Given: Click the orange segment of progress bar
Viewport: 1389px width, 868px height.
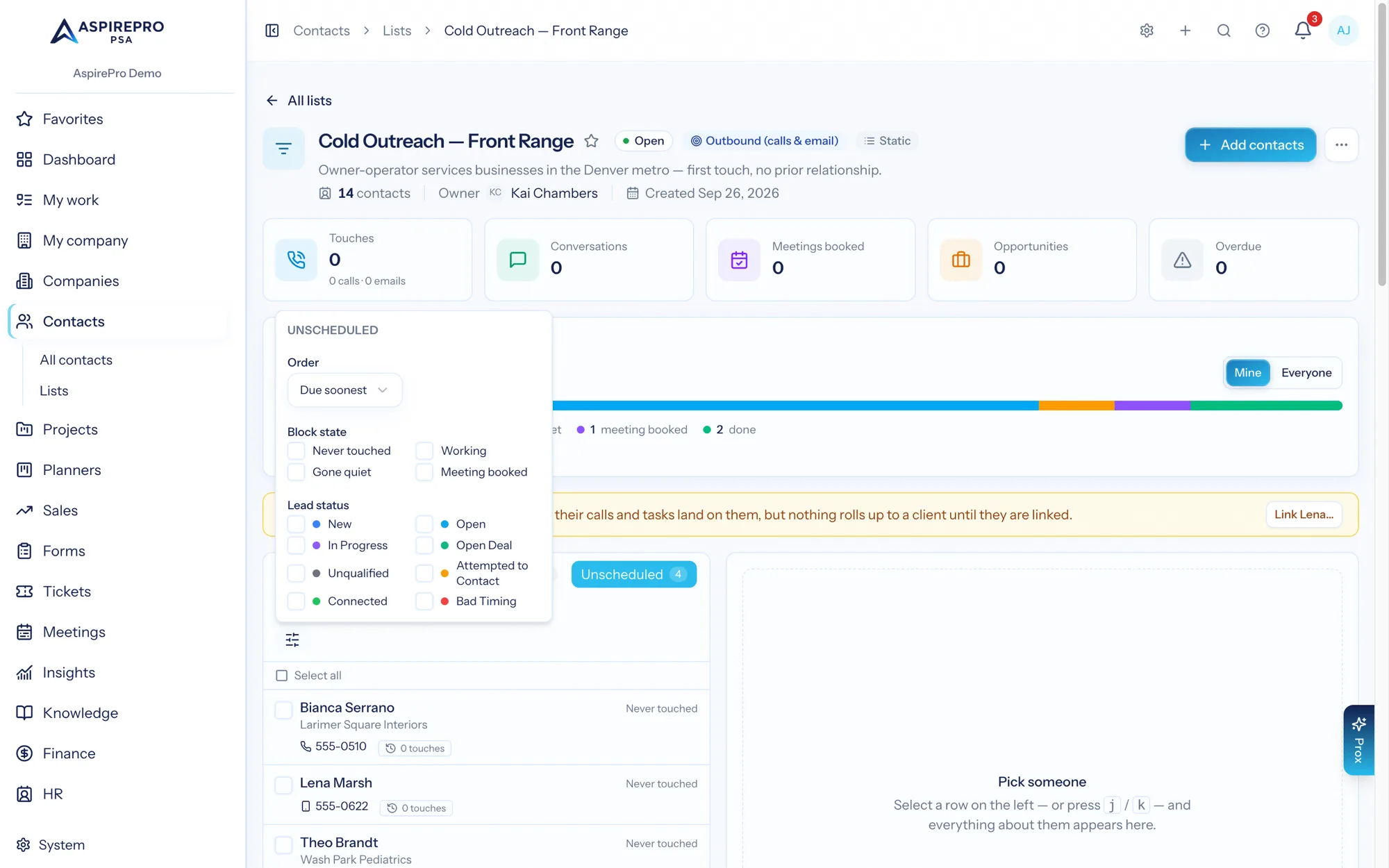Looking at the screenshot, I should tap(1076, 406).
